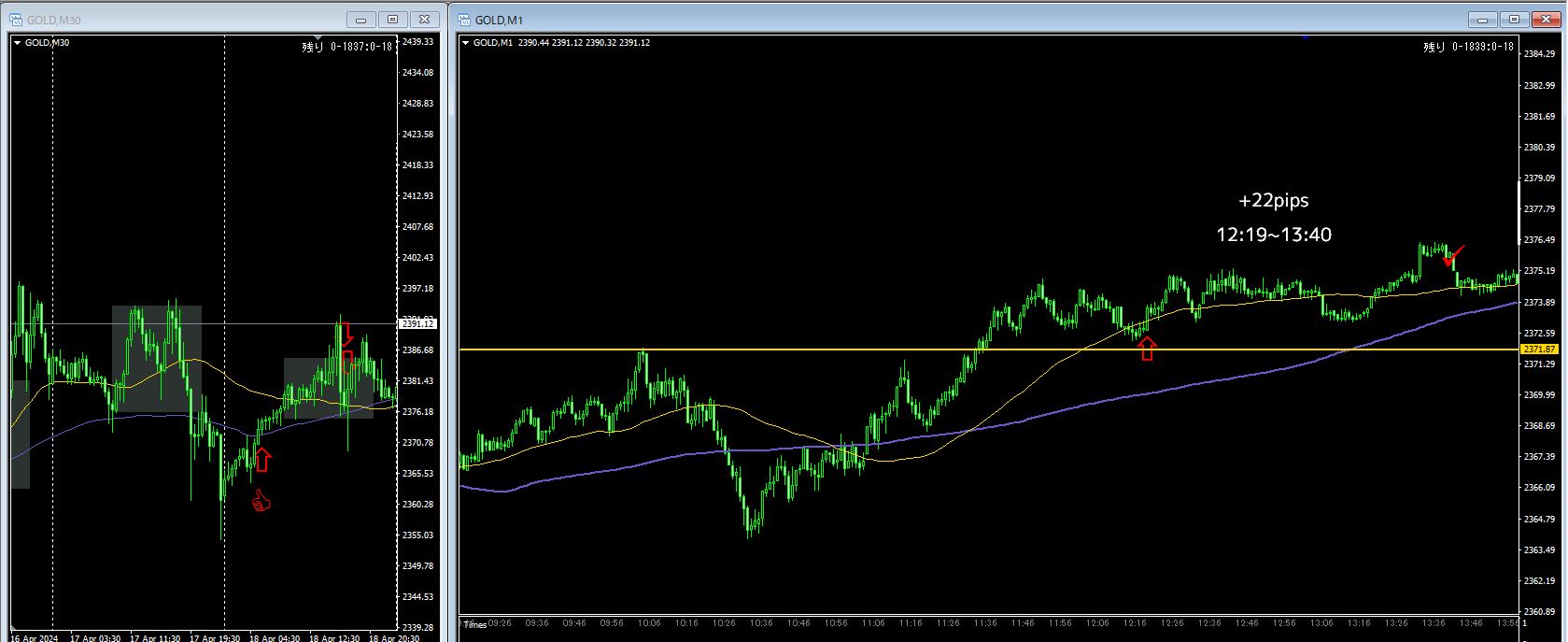Click the '17 Apr 11:30' label on M30 time axis
This screenshot has height=642, width=1568.
point(154,638)
